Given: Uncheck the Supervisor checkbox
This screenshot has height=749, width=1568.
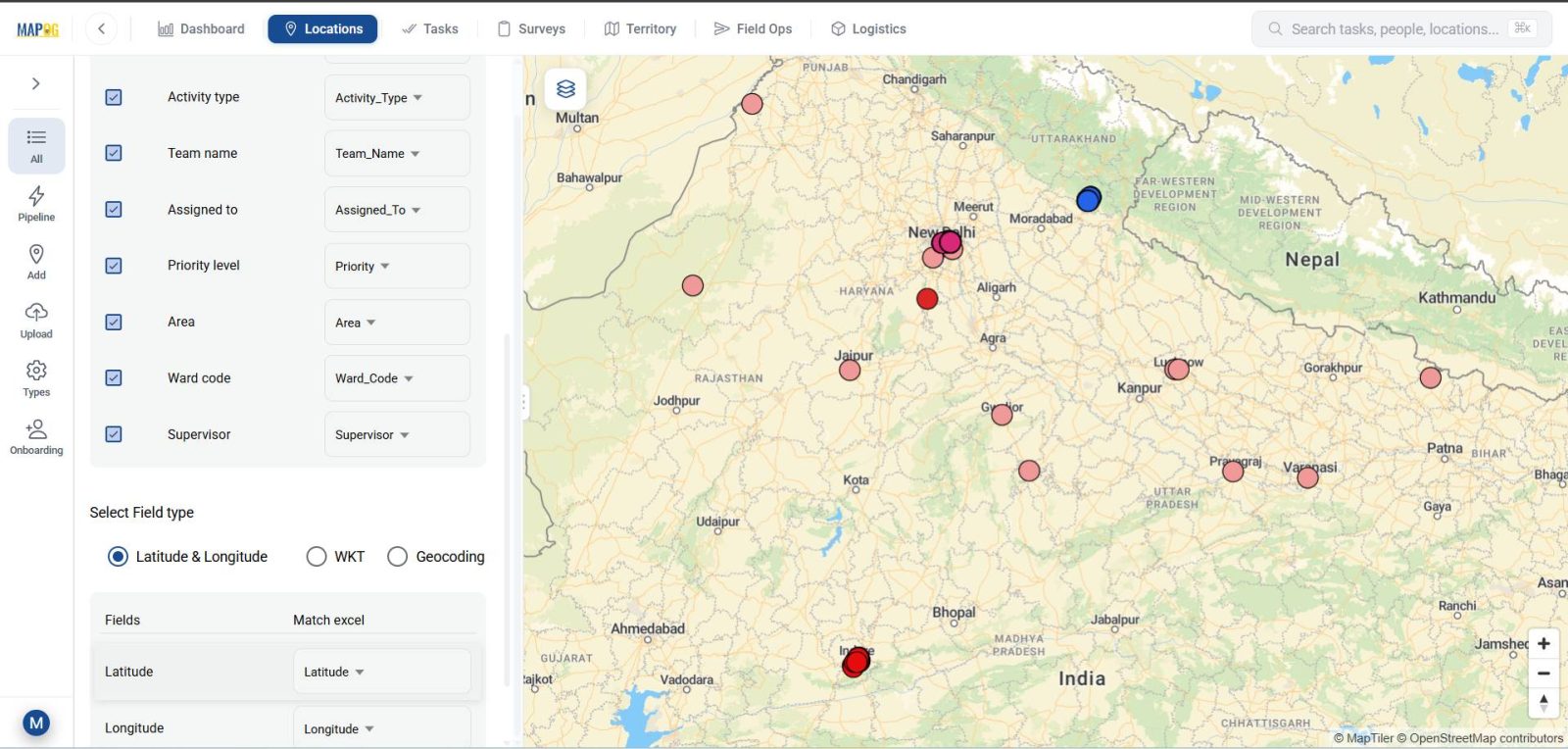Looking at the screenshot, I should tap(114, 434).
